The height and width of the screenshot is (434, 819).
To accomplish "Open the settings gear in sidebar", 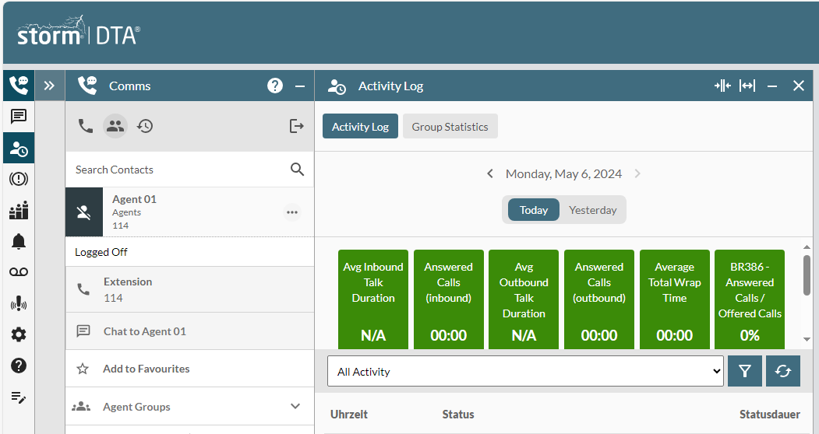I will pos(18,335).
